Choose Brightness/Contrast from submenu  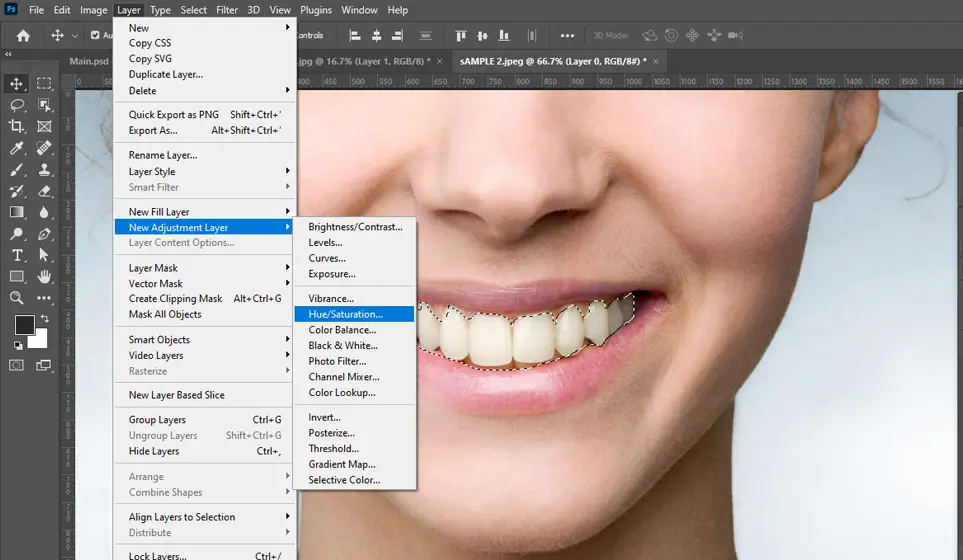(x=354, y=227)
